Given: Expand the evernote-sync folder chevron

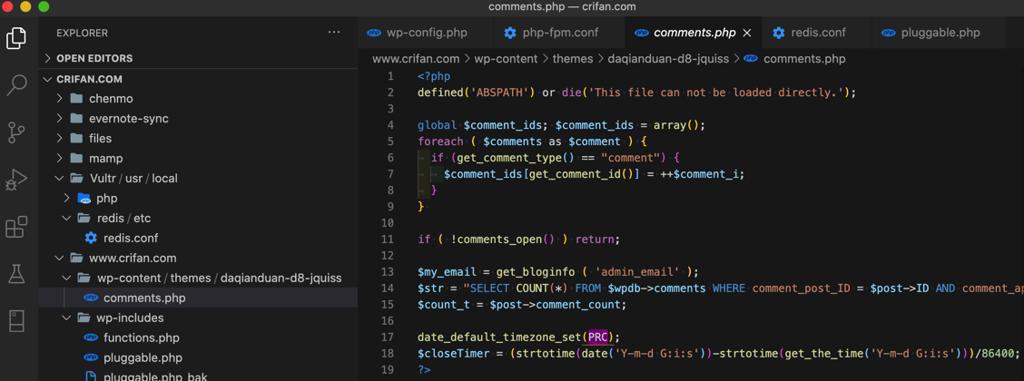Looking at the screenshot, I should (x=59, y=118).
